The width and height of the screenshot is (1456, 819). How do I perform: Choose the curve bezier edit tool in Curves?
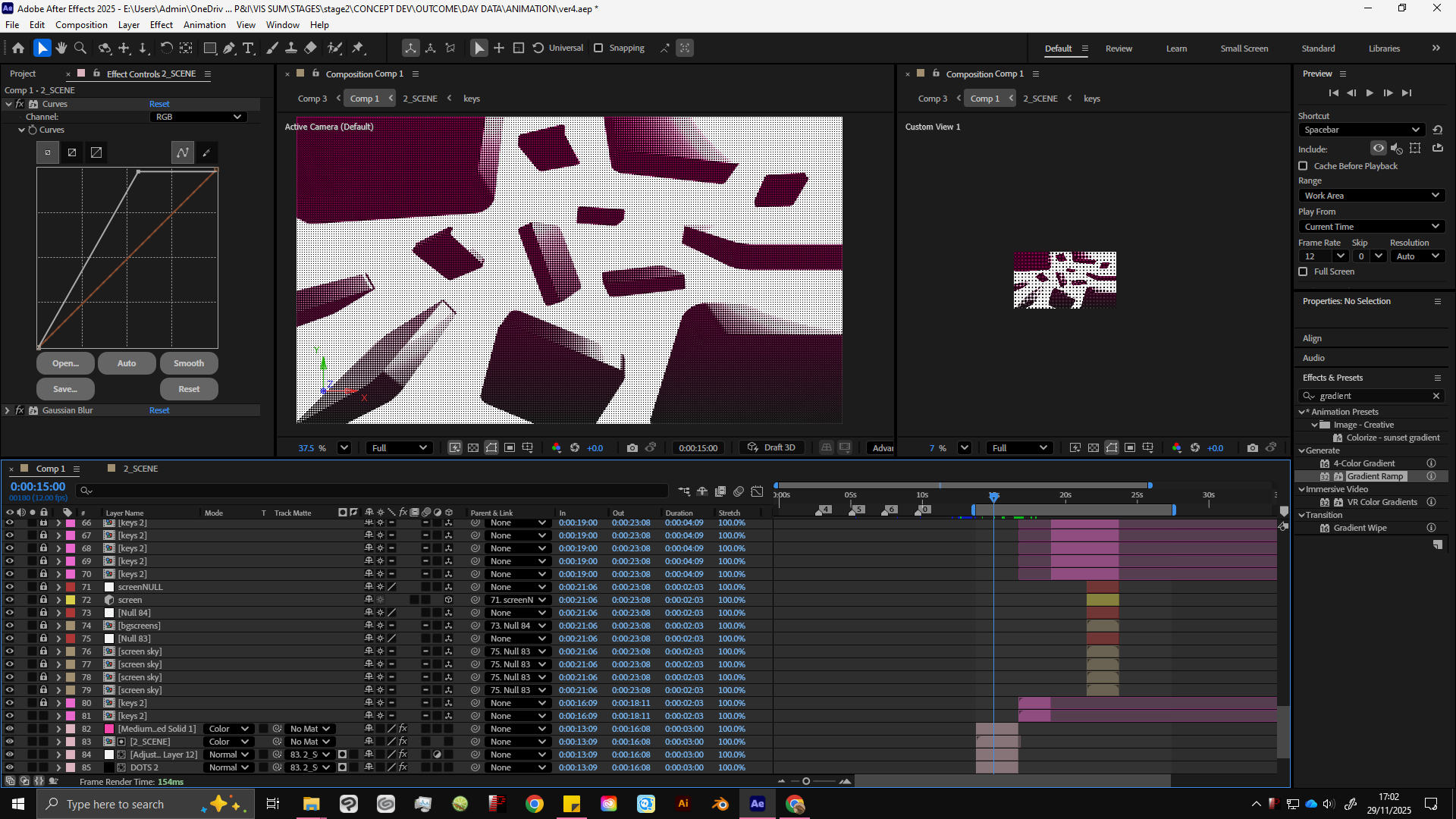[182, 152]
